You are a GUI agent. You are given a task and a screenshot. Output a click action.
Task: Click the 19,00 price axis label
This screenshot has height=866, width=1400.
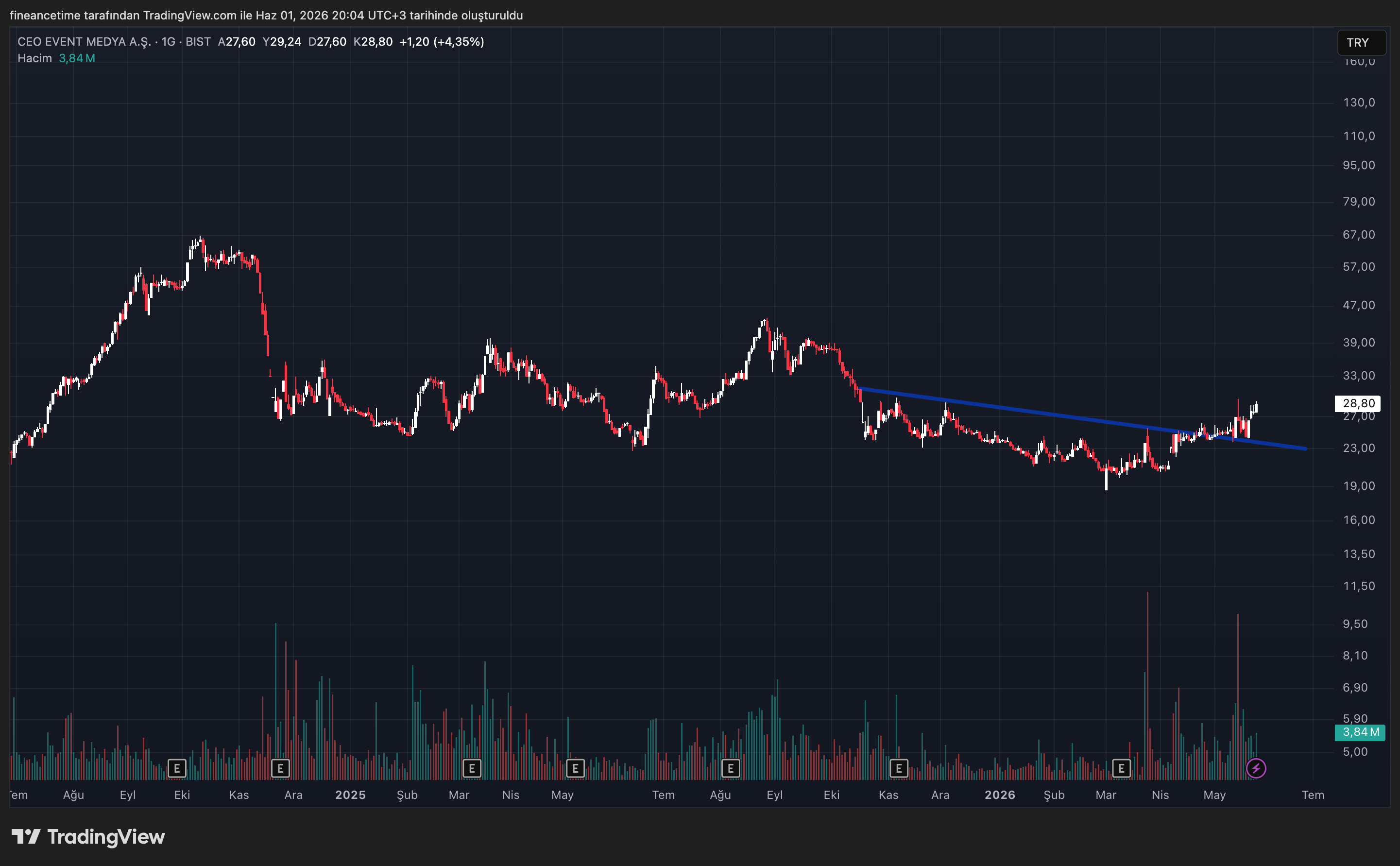tap(1359, 485)
